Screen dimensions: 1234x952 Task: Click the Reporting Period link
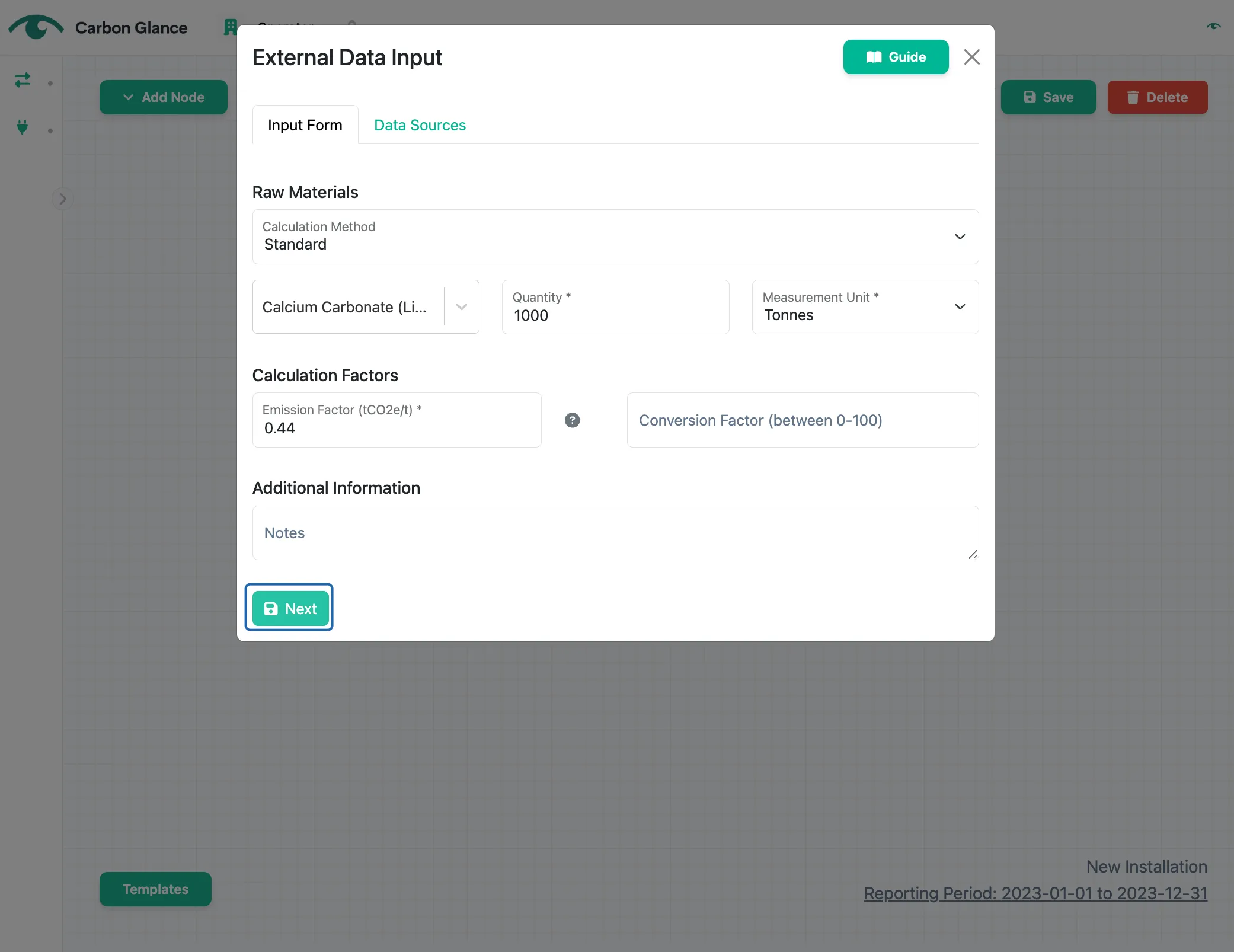(x=1035, y=893)
